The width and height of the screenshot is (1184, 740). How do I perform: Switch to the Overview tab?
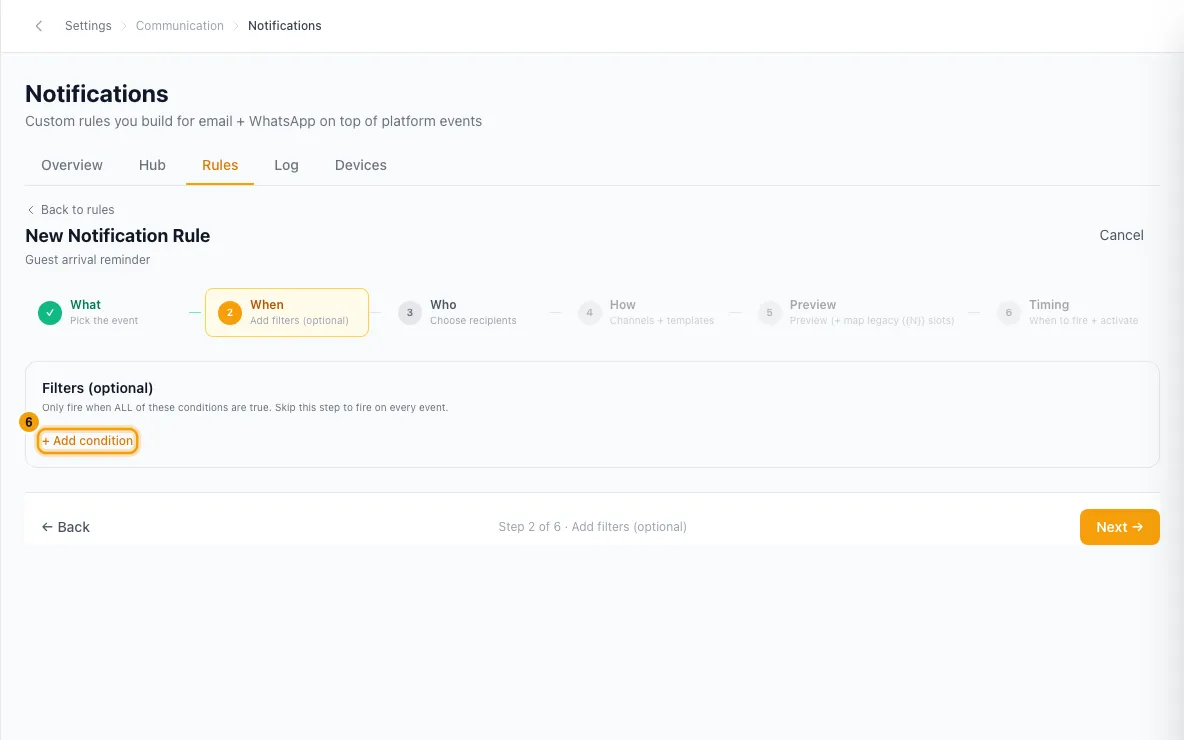coord(72,165)
